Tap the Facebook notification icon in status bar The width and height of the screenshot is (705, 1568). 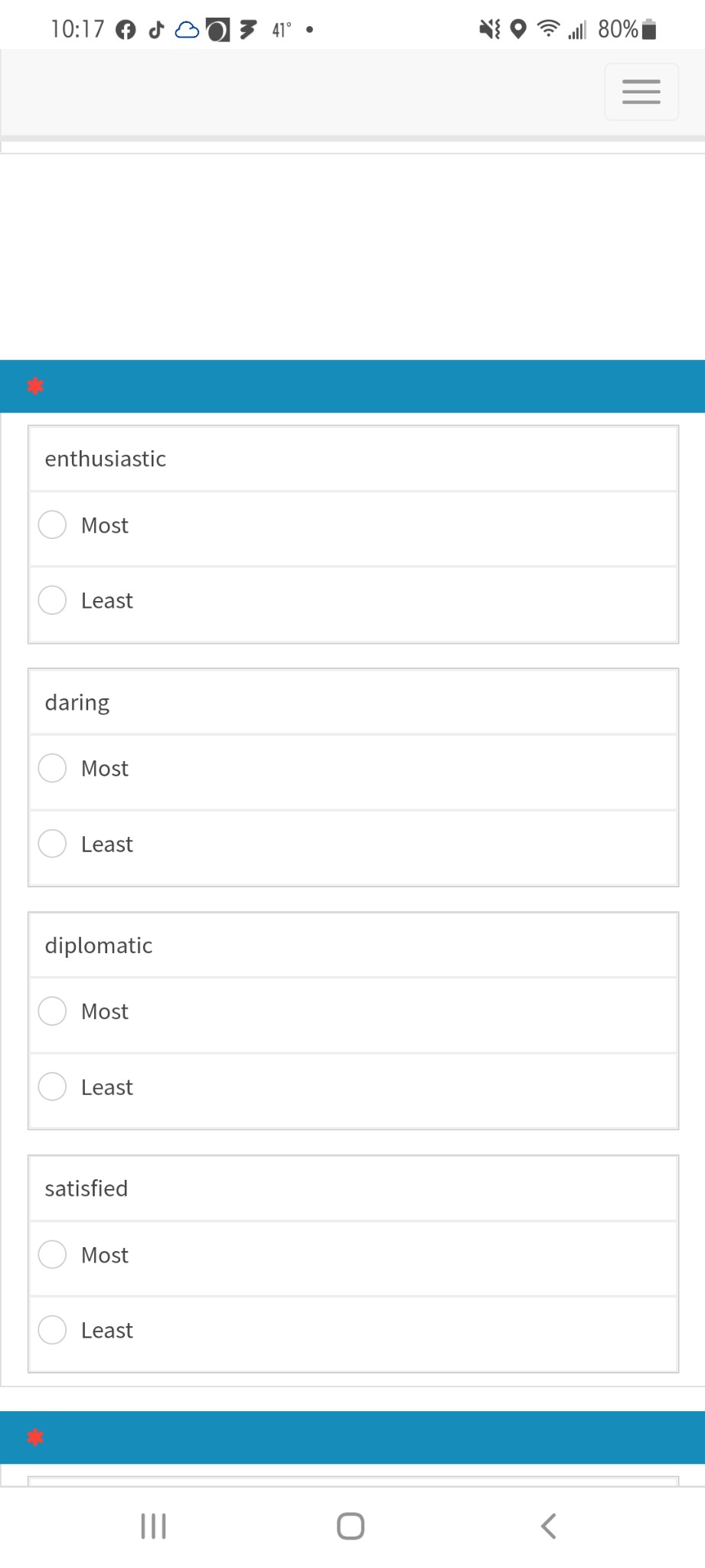pos(126,30)
